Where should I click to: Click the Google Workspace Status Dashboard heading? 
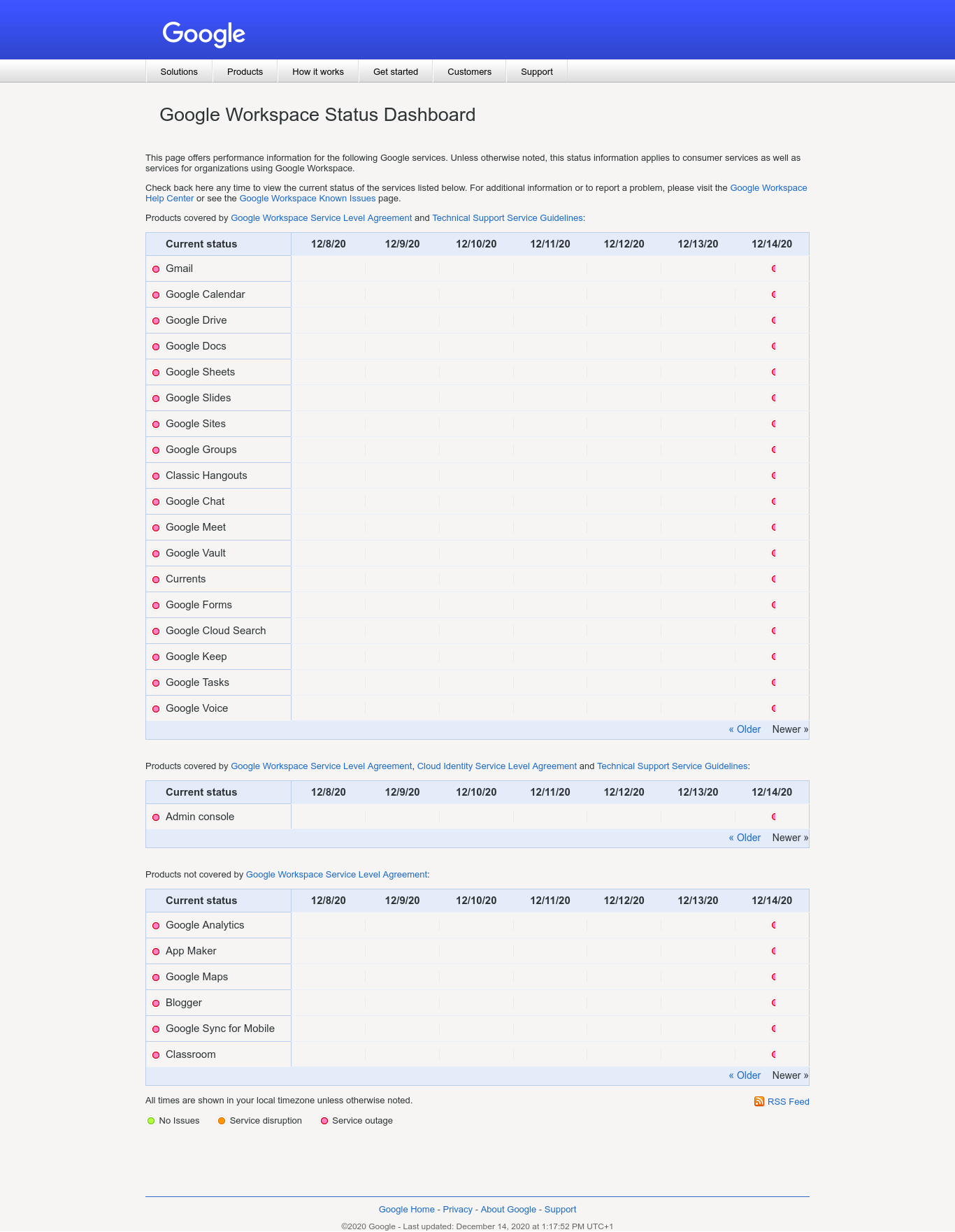tap(317, 115)
